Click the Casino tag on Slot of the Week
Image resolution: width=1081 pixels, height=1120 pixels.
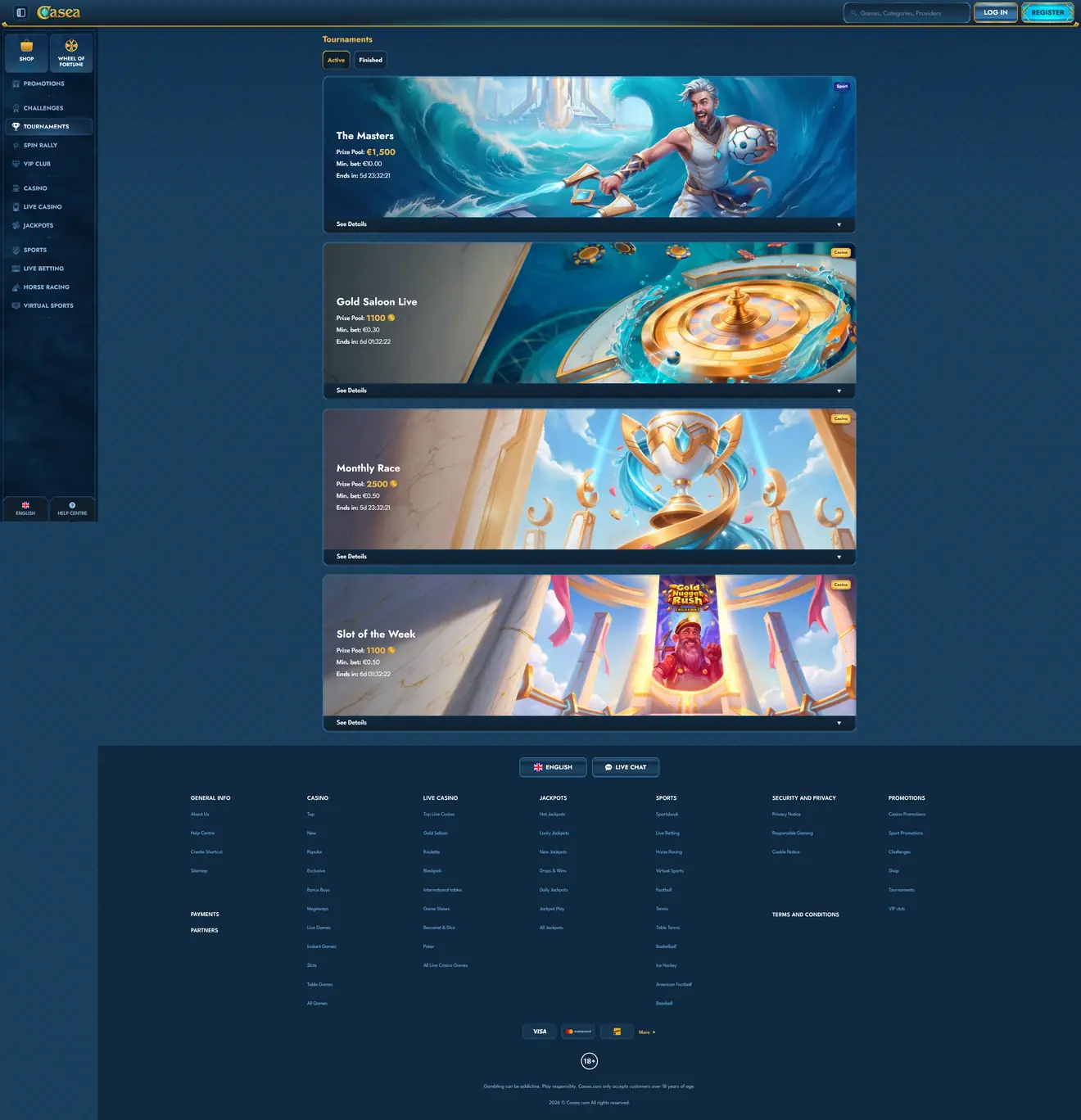(841, 585)
